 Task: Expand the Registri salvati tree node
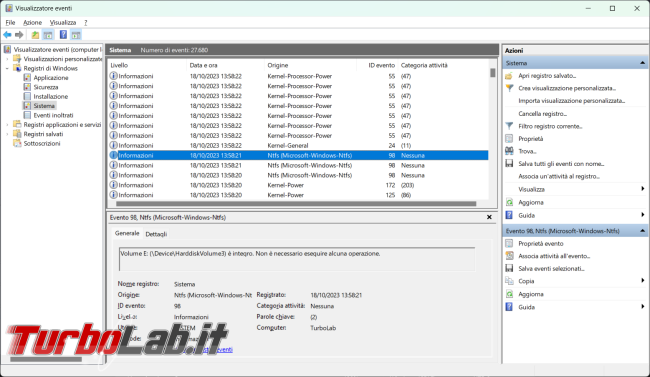click(7, 134)
